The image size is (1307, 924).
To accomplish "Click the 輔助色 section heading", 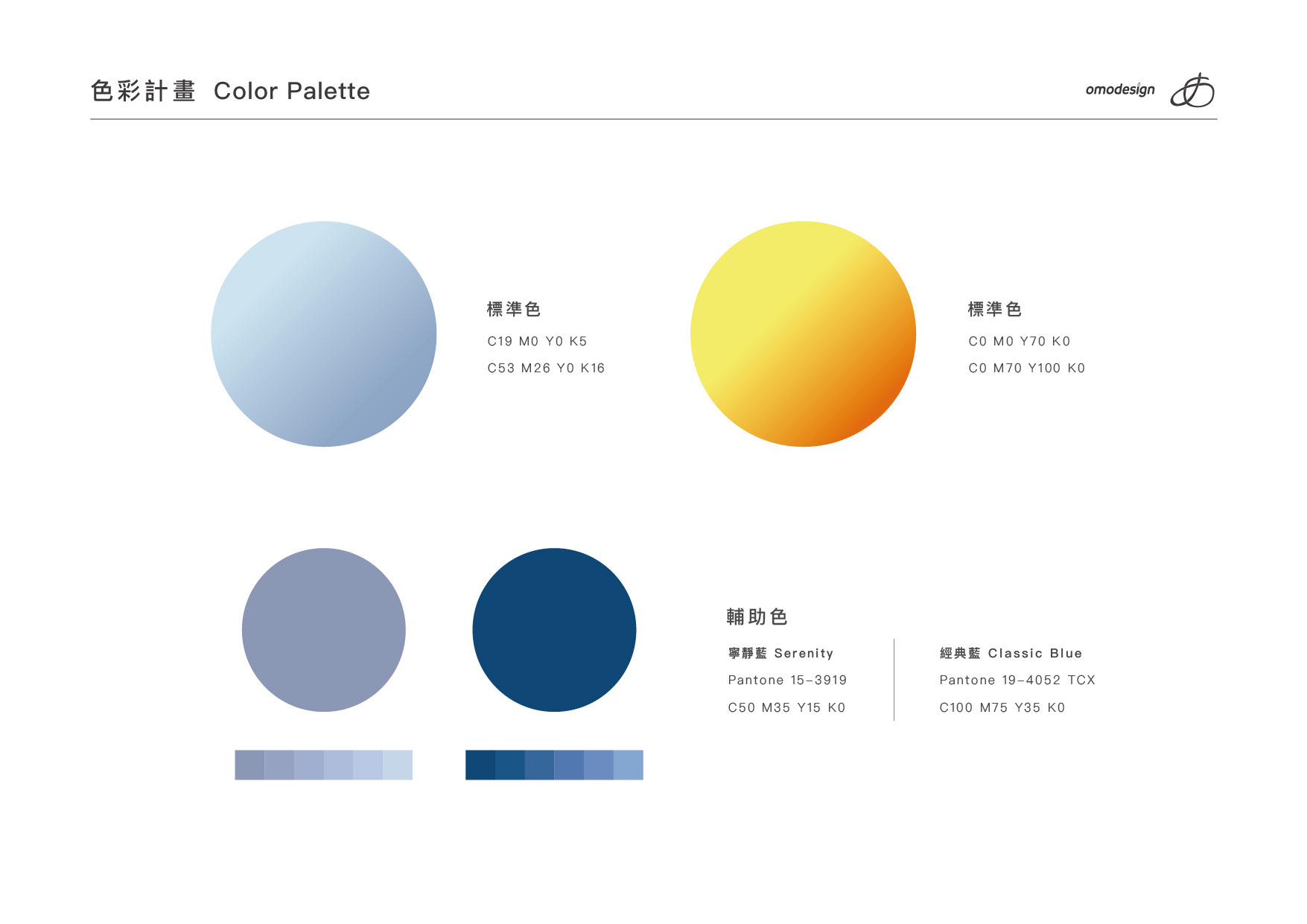I will [x=757, y=616].
